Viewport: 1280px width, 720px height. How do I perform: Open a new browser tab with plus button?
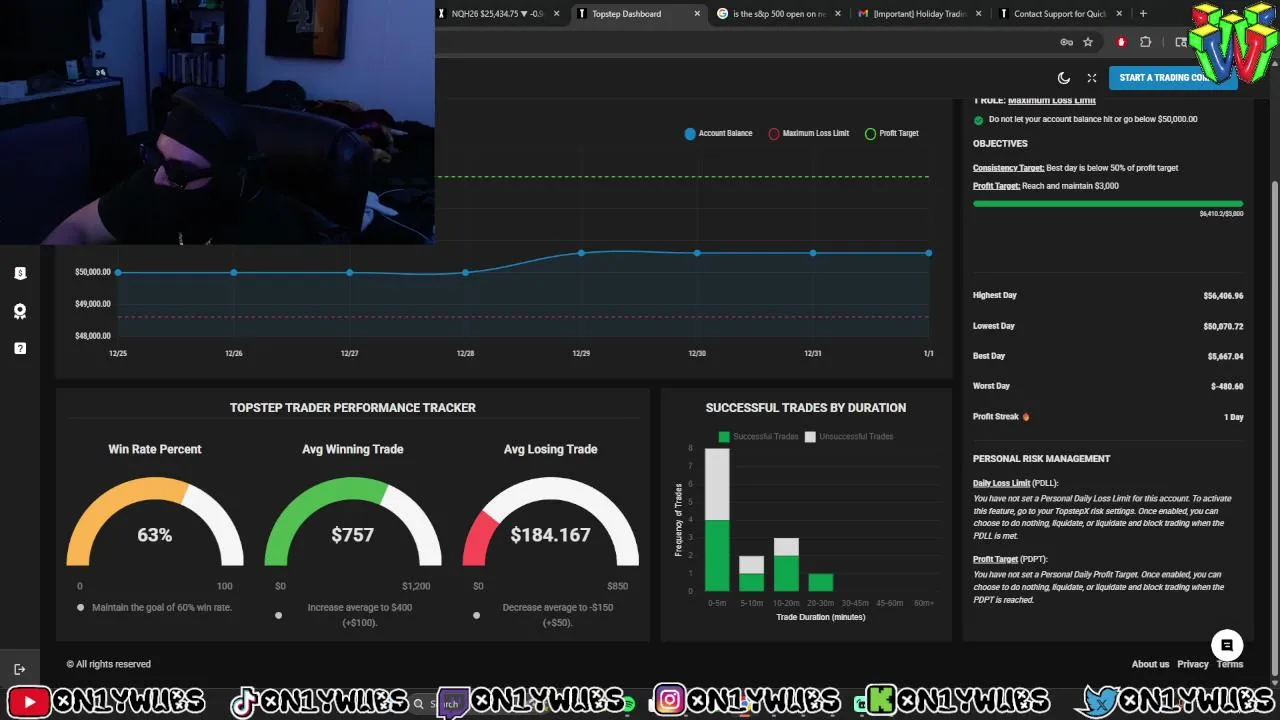pyautogui.click(x=1143, y=14)
